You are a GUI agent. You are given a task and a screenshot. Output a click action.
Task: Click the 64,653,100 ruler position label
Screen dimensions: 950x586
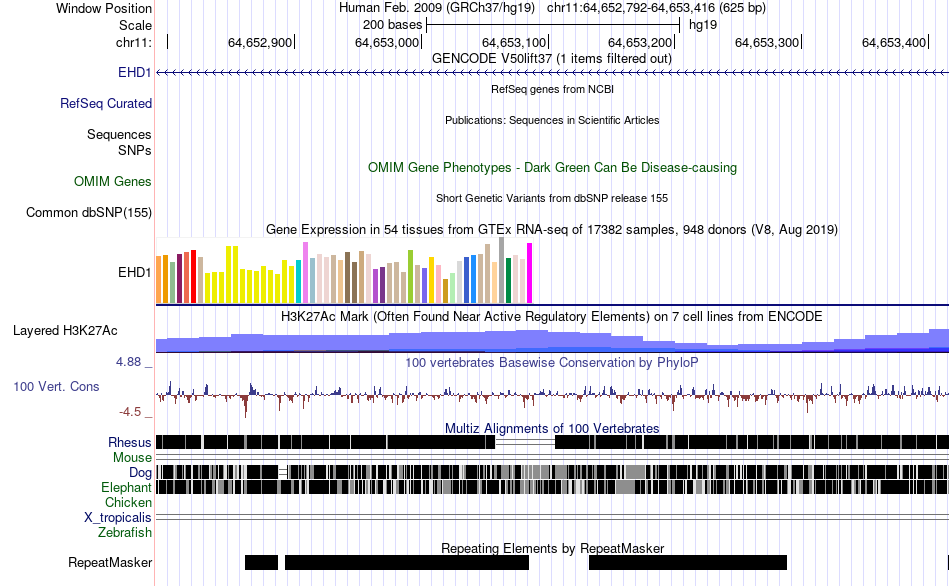pos(514,42)
